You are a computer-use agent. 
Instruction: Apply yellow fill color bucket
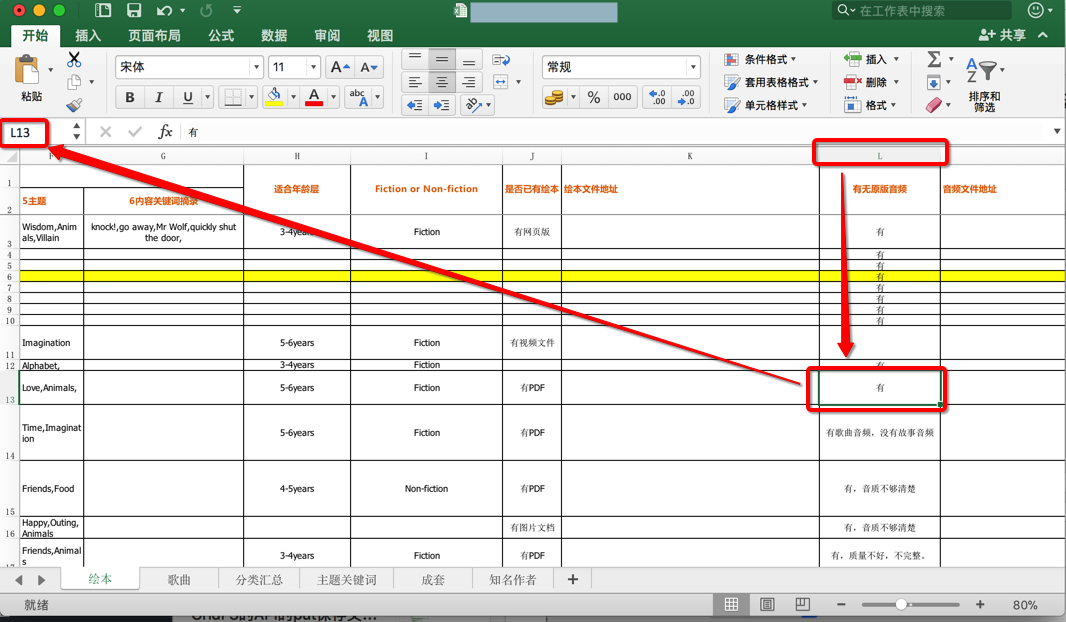(x=275, y=97)
